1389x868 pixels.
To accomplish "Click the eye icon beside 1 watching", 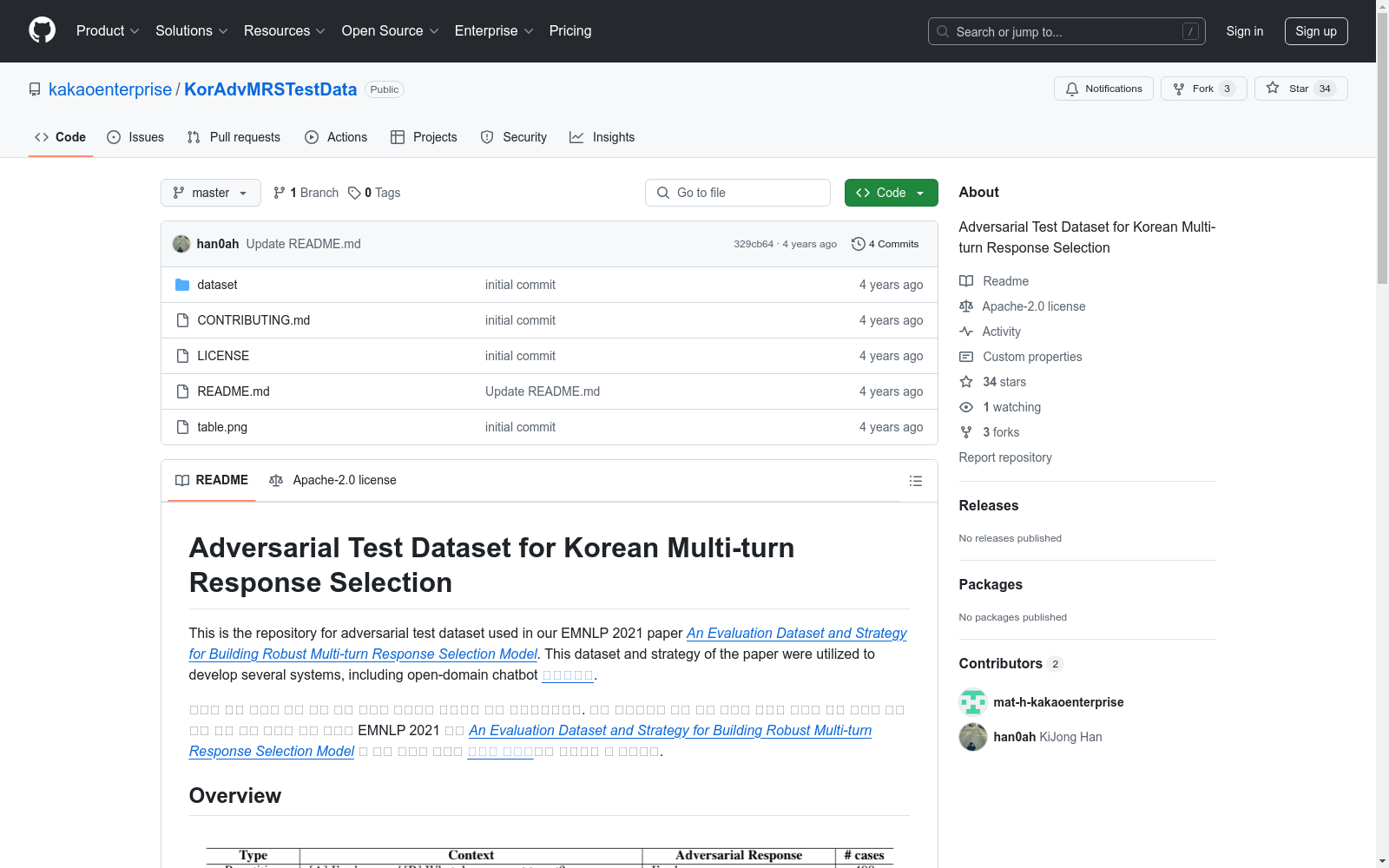I will 966,407.
